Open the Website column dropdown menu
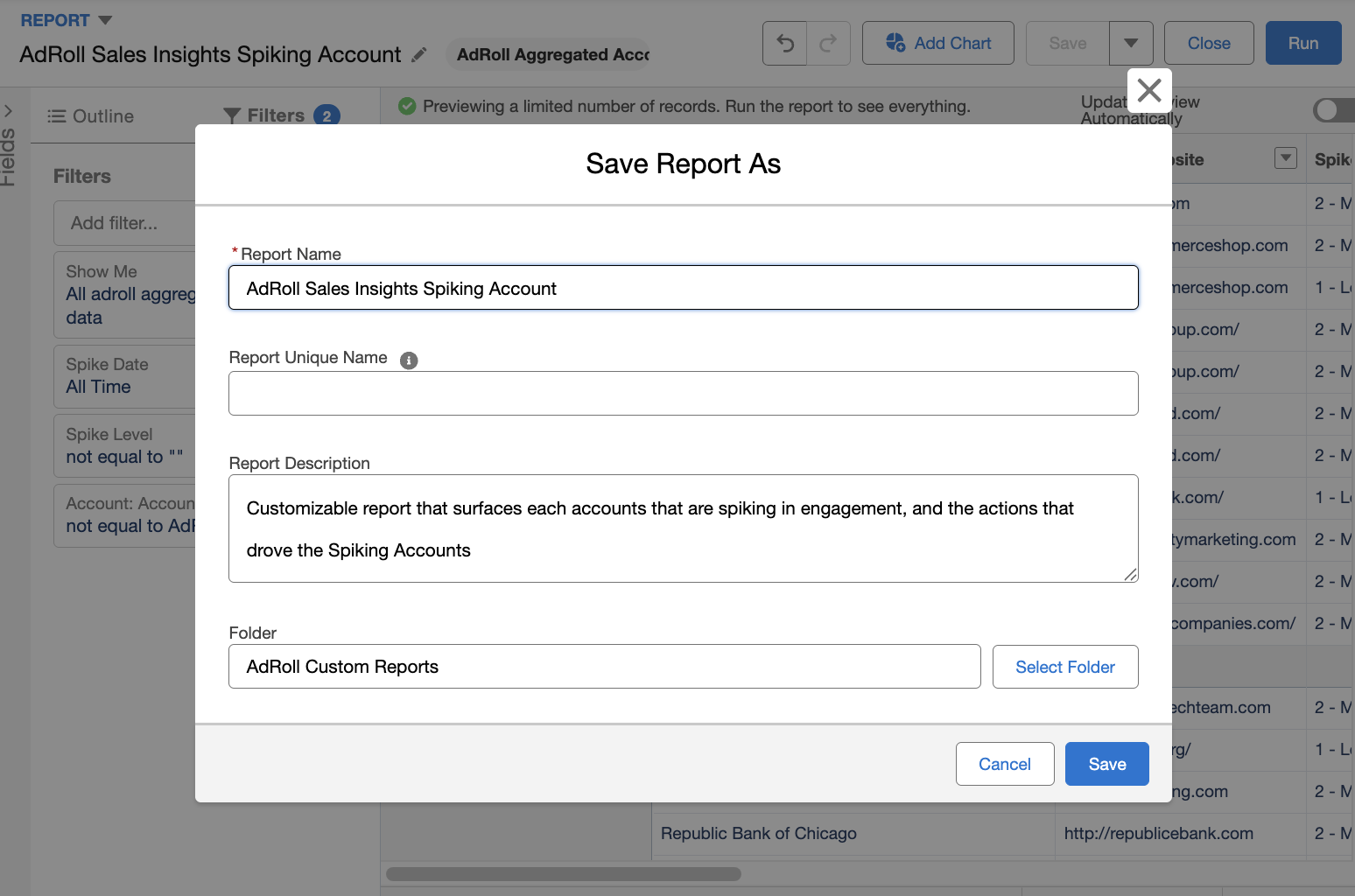Viewport: 1355px width, 896px height. [x=1285, y=158]
